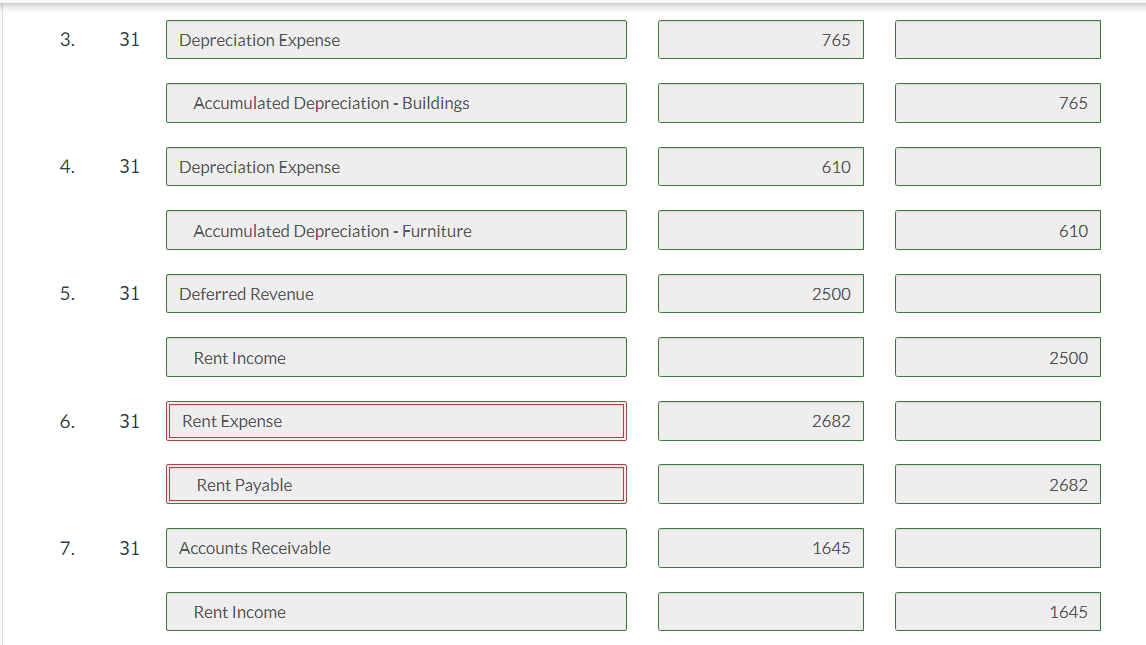1146x645 pixels.
Task: Click entry number 4. label
Action: [x=67, y=167]
